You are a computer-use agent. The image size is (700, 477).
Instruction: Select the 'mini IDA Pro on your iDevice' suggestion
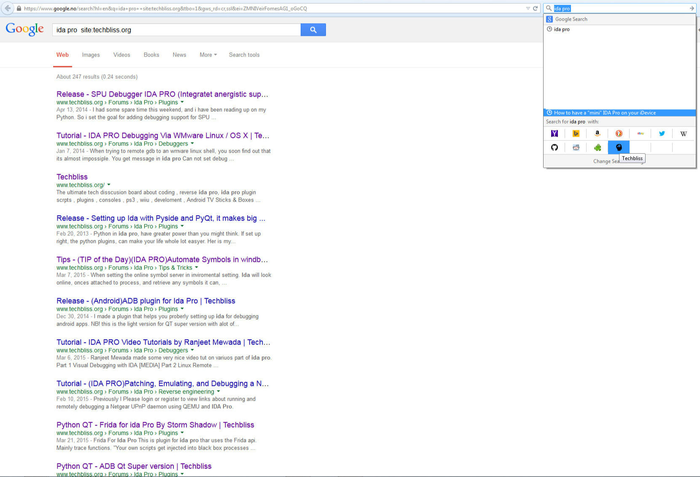619,113
